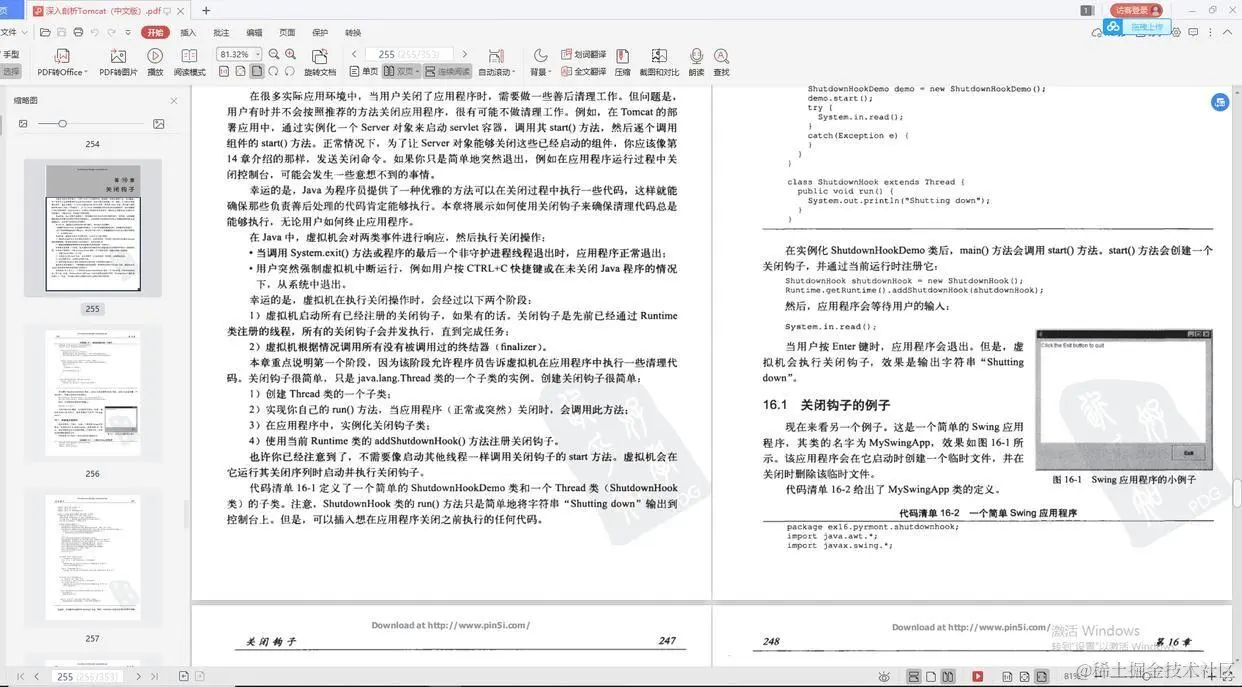Click the red play icon in status bar
This screenshot has height=687, width=1242.
tap(977, 676)
